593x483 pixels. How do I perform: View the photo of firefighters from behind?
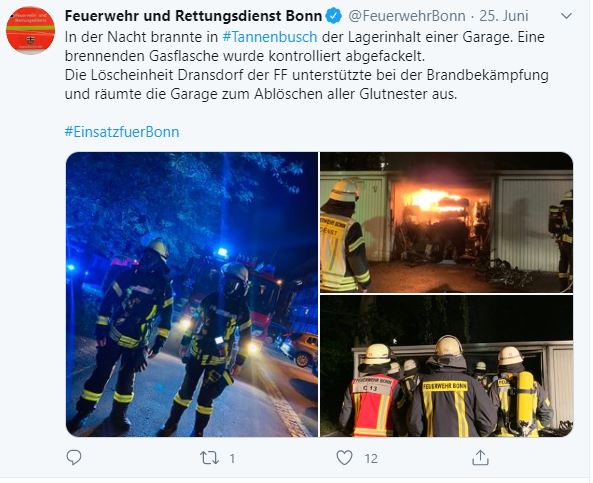pos(446,367)
